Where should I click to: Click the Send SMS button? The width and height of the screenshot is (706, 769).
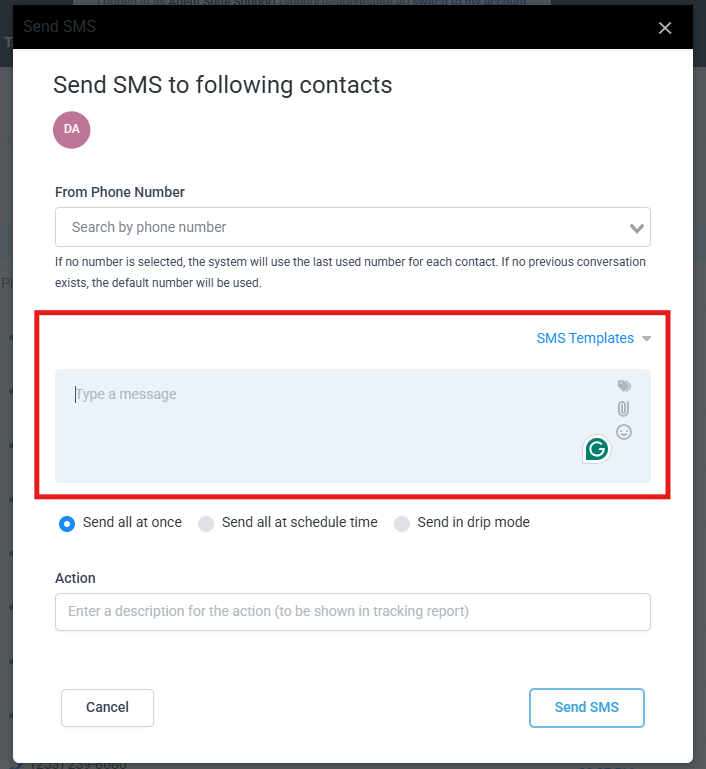pos(586,707)
